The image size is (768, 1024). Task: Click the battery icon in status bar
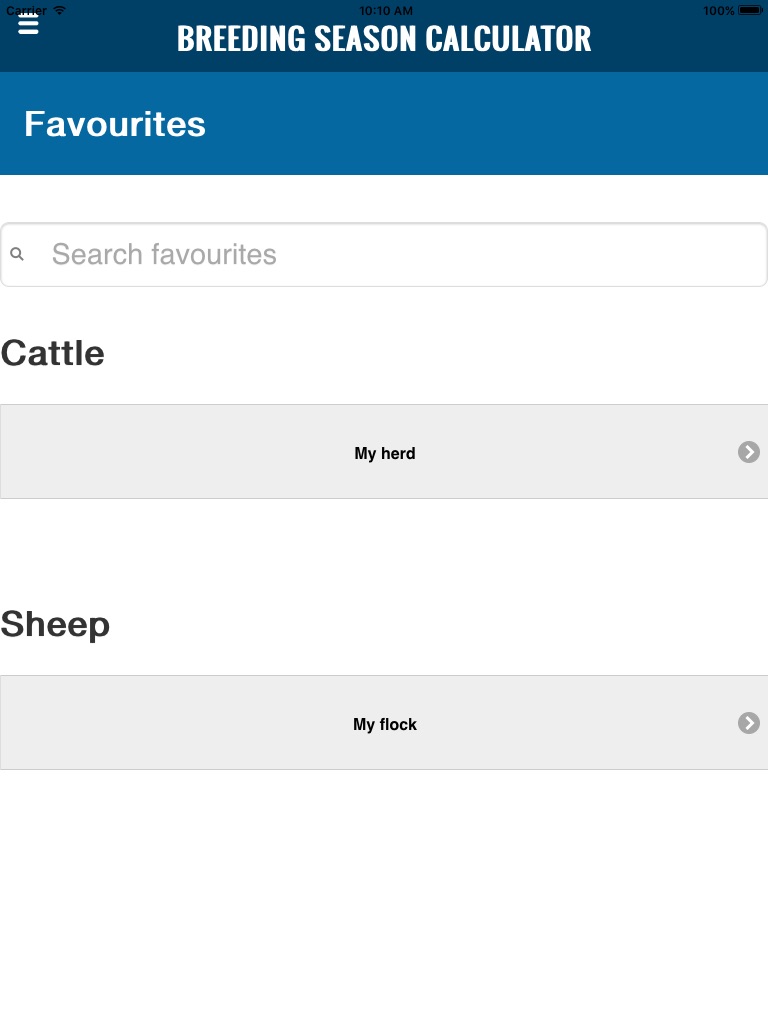click(750, 10)
